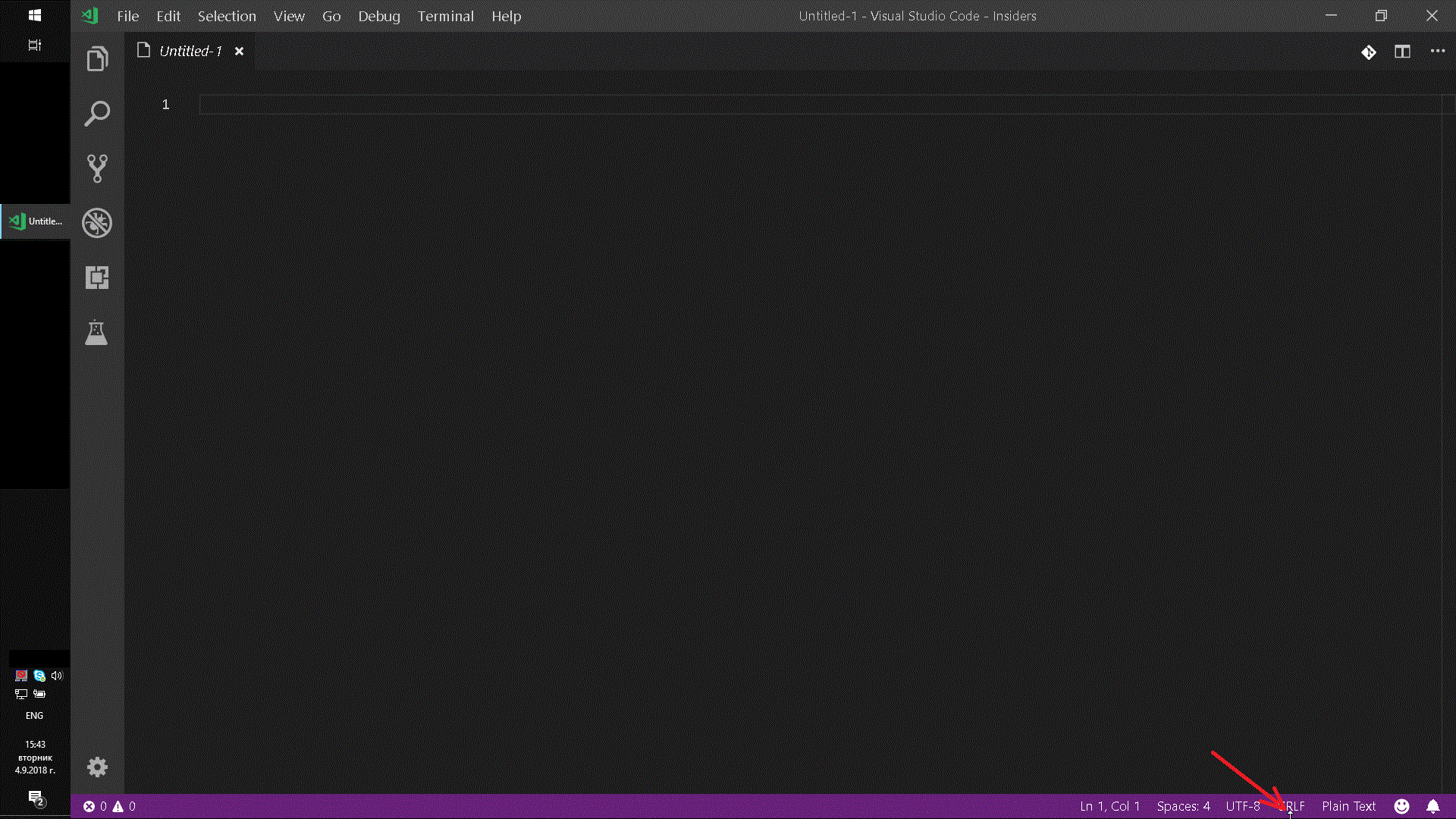
Task: Open the Explorer view in the activity bar
Action: click(96, 58)
